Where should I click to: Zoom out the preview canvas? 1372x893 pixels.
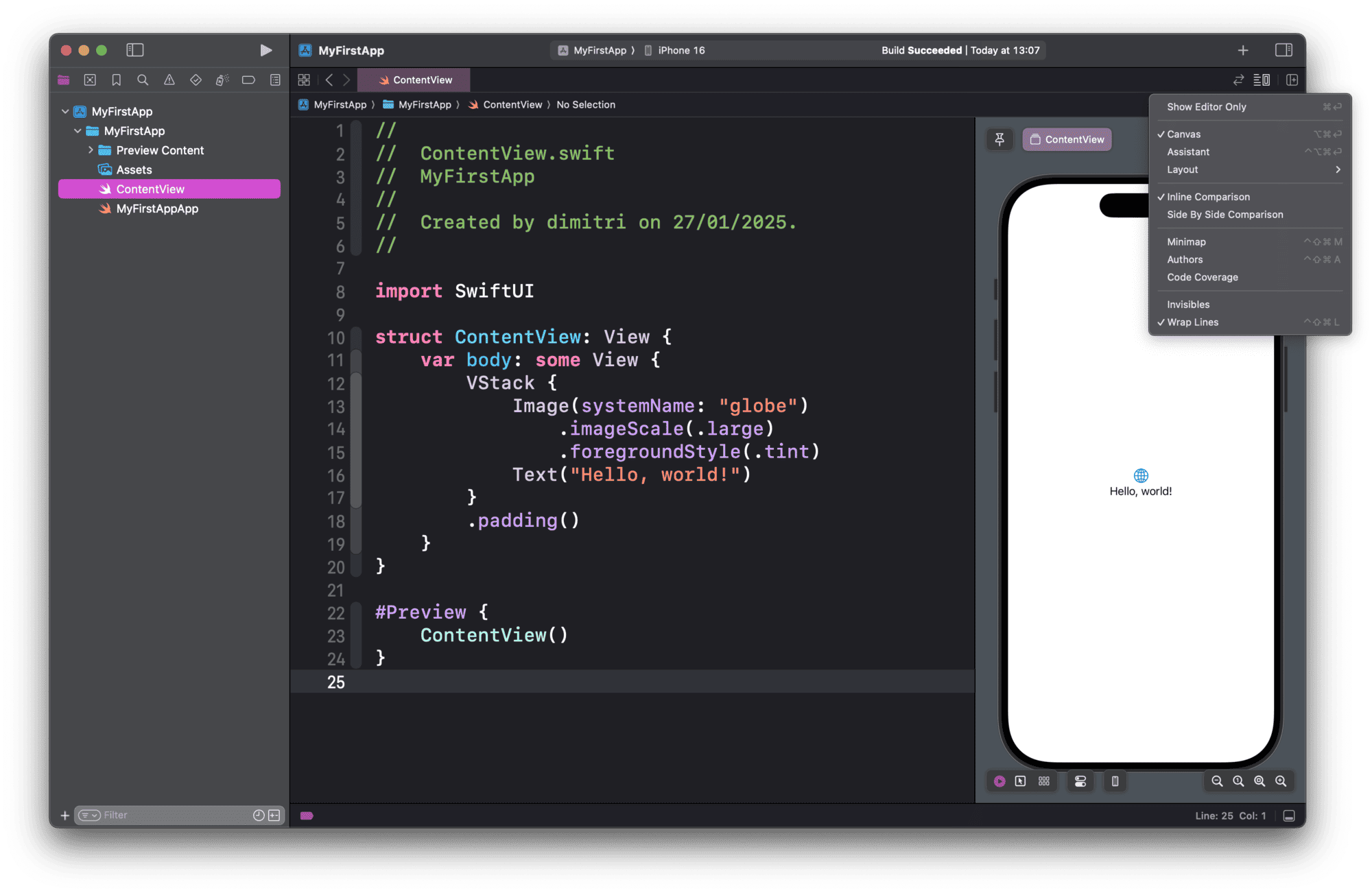click(1217, 781)
